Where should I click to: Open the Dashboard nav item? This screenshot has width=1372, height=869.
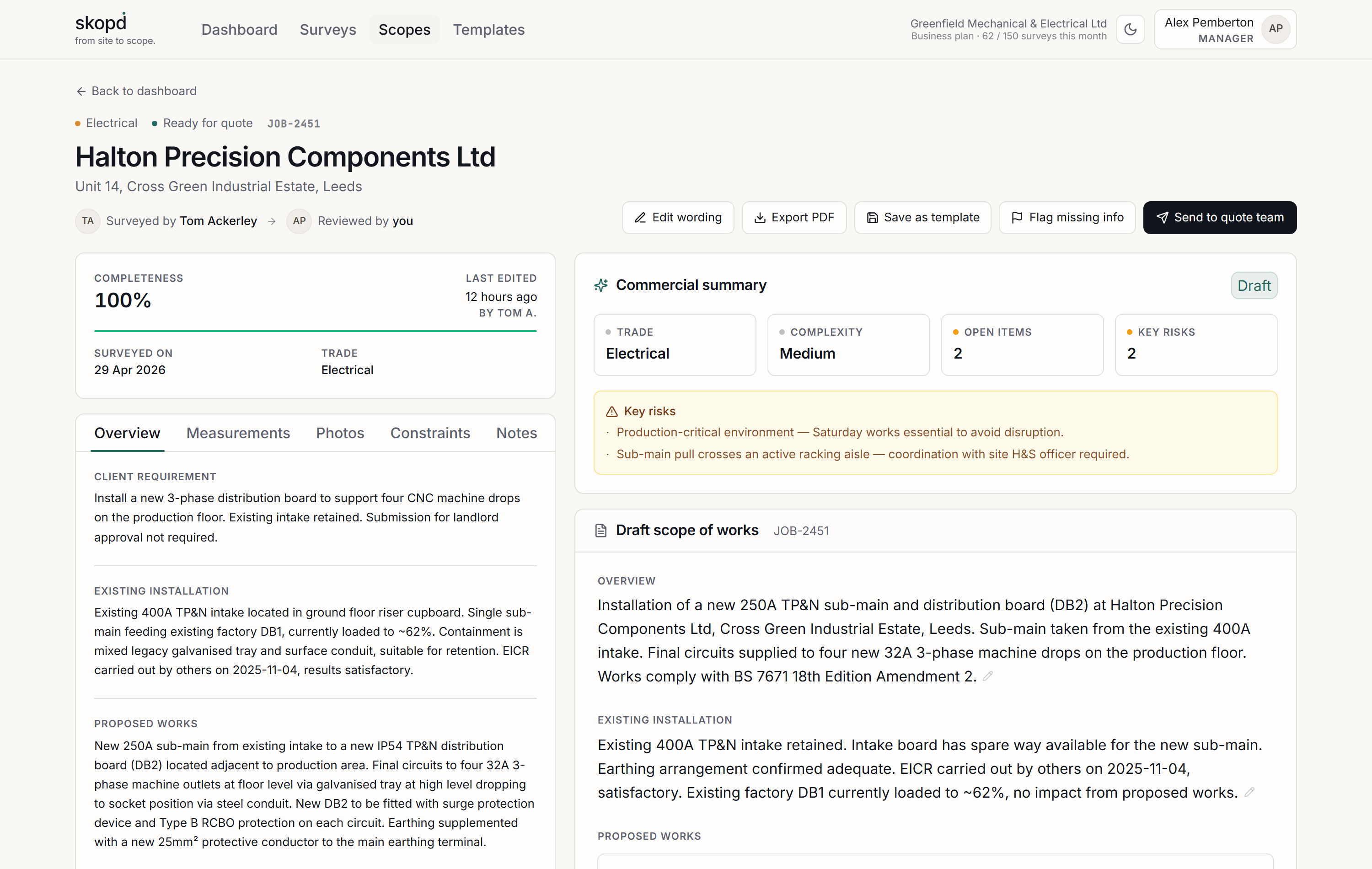239,30
